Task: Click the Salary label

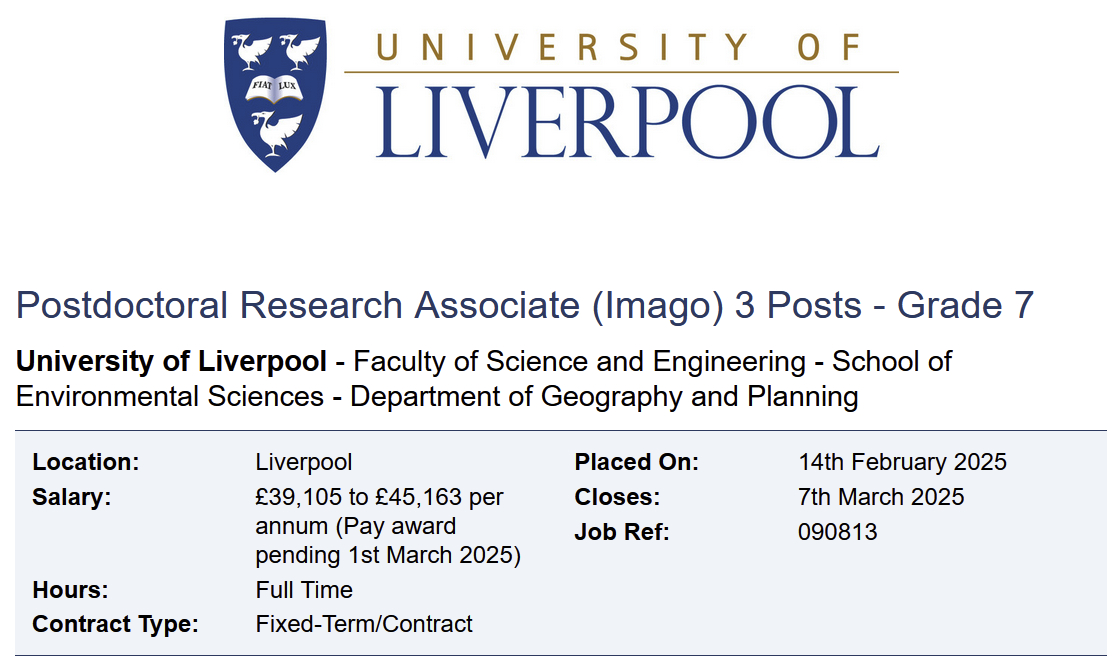Action: [72, 497]
